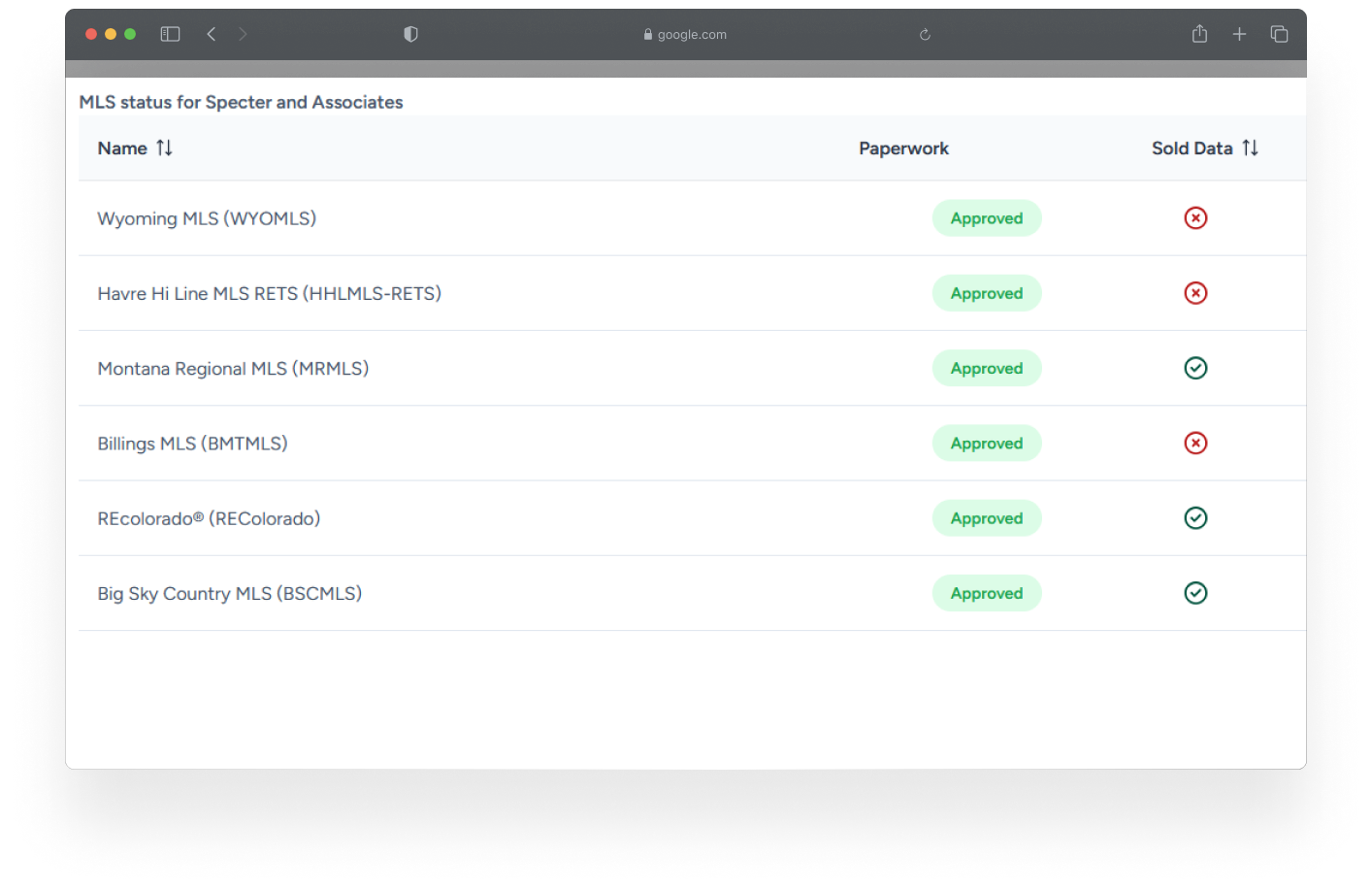1372x891 pixels.
Task: Click the green check icon for REcolorado
Action: (x=1195, y=518)
